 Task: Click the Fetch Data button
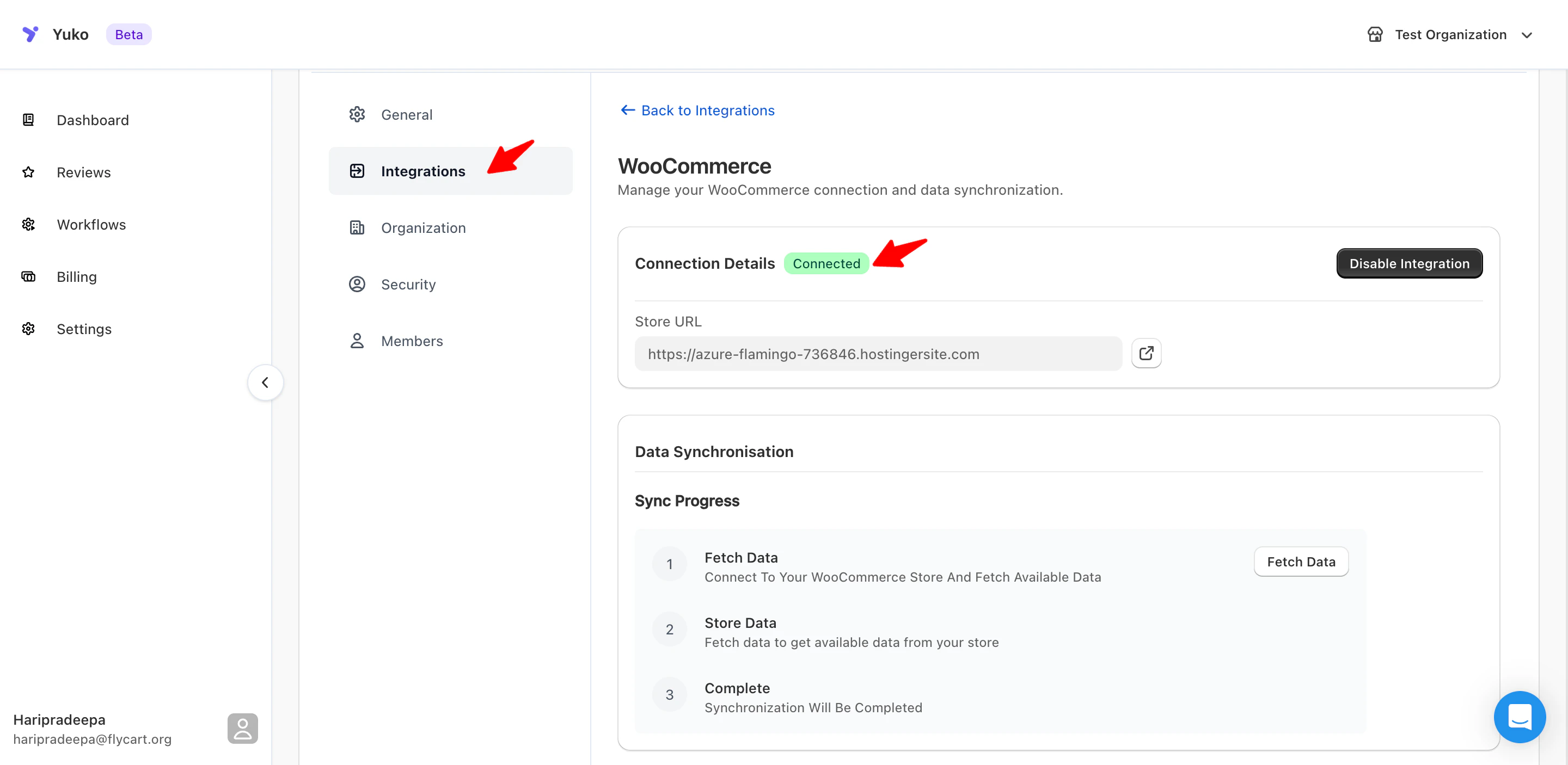[1300, 562]
